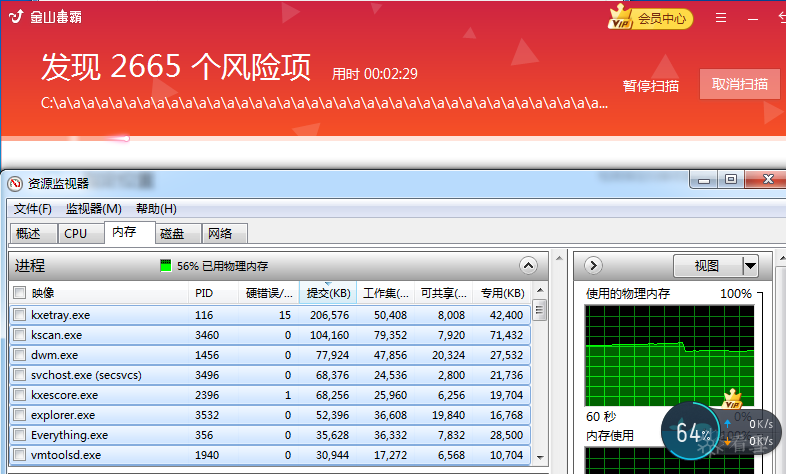Click the VIP crown on floating ball
Screen dimensions: 786x474
(732, 399)
